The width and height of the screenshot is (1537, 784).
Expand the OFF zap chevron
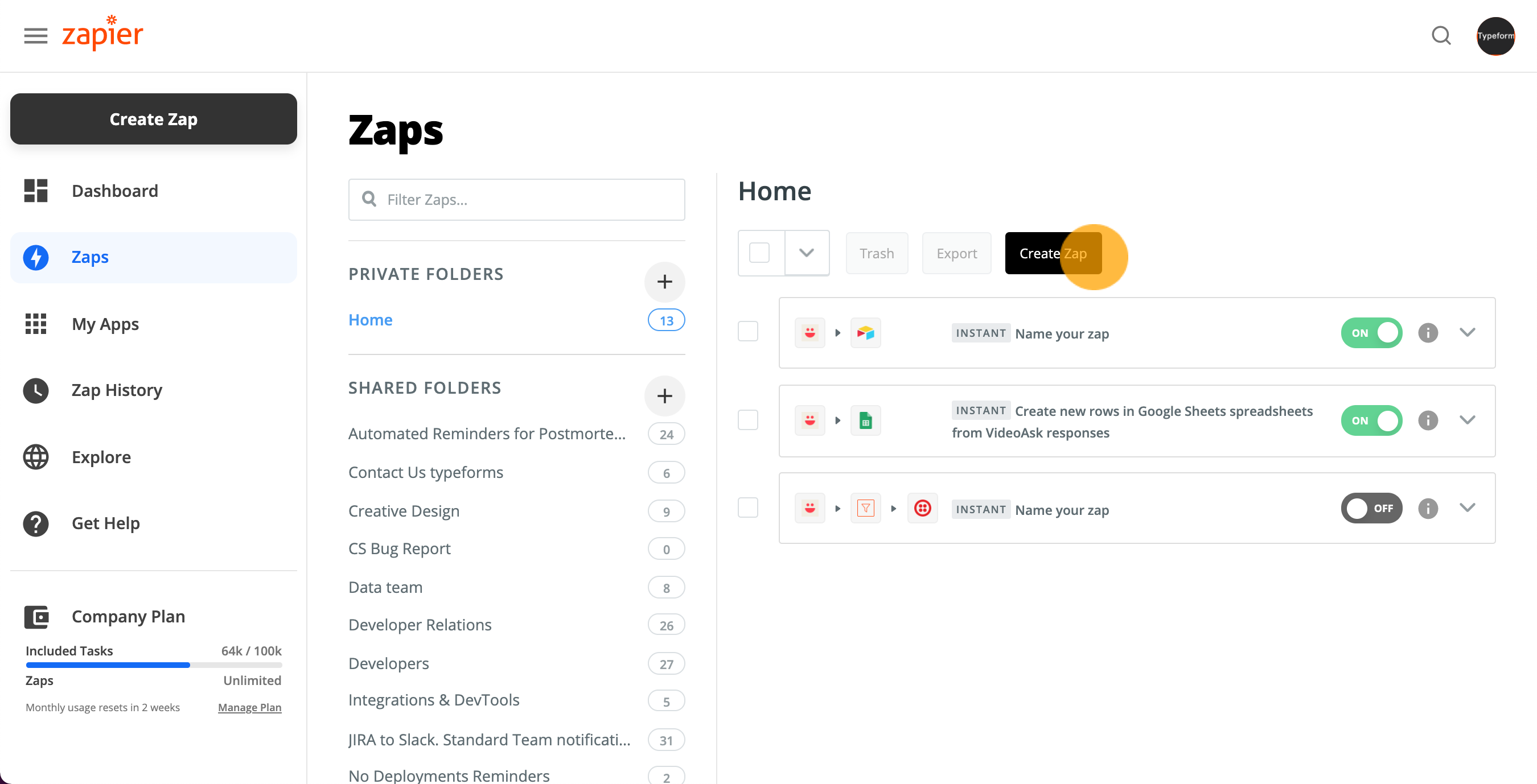point(1467,507)
